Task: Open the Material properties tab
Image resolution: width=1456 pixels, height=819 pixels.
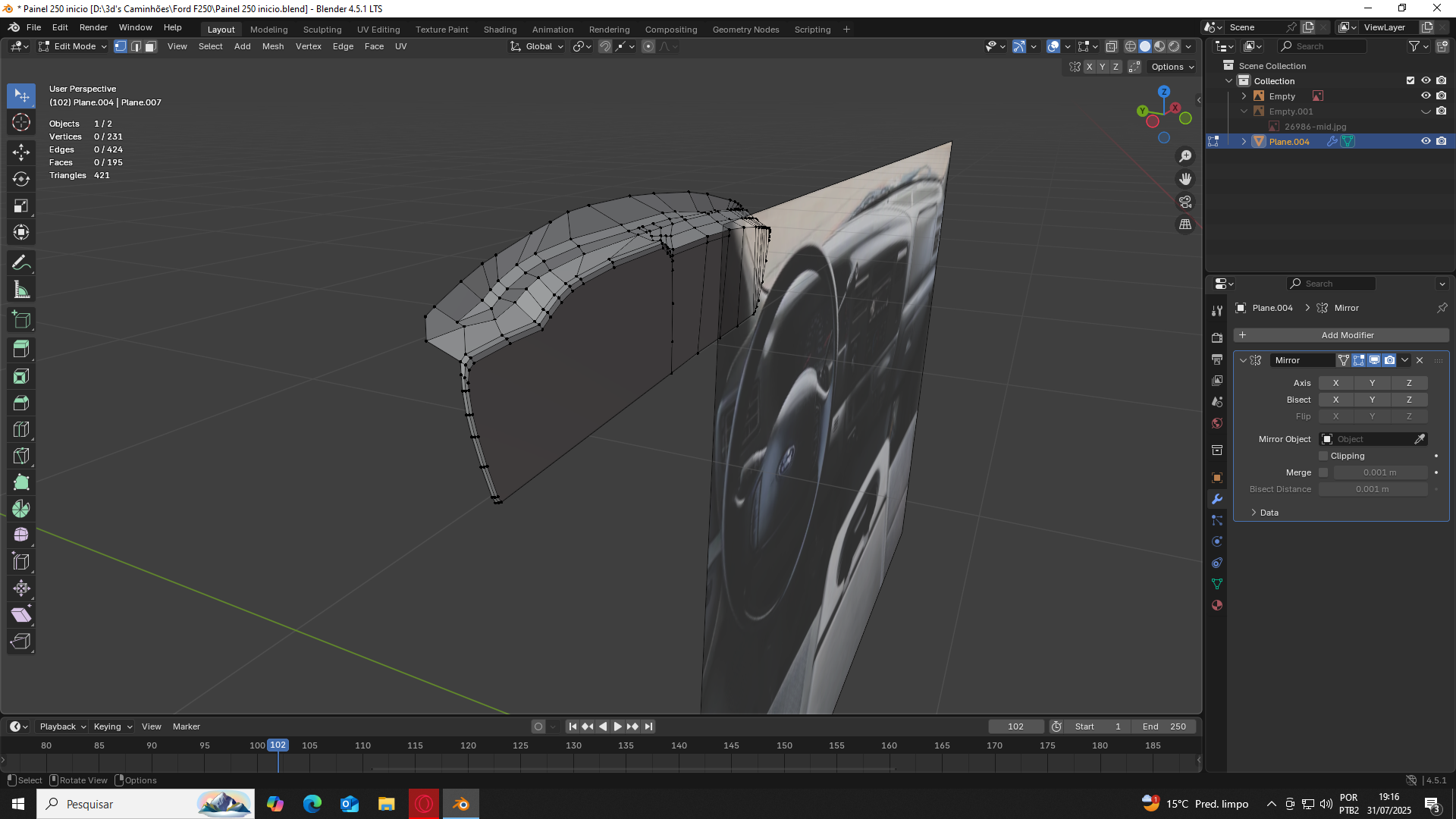Action: [x=1217, y=605]
